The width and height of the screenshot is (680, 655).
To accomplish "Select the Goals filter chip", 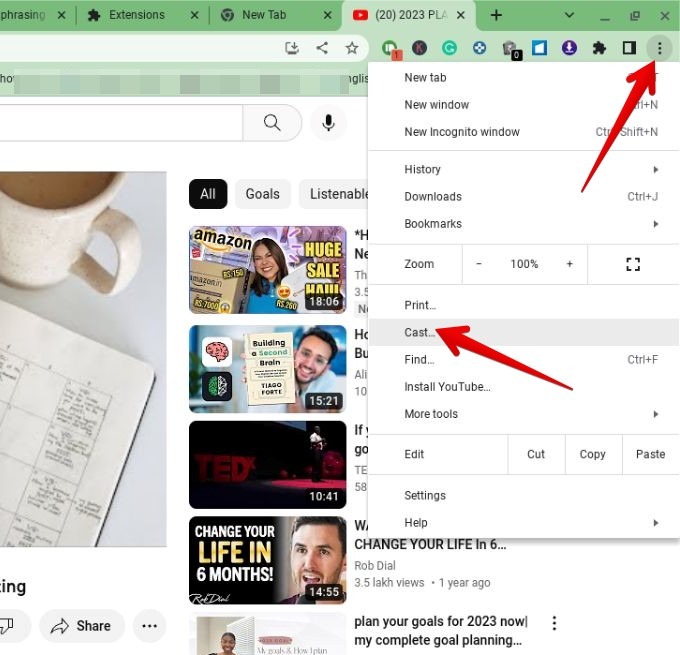I will tap(262, 194).
